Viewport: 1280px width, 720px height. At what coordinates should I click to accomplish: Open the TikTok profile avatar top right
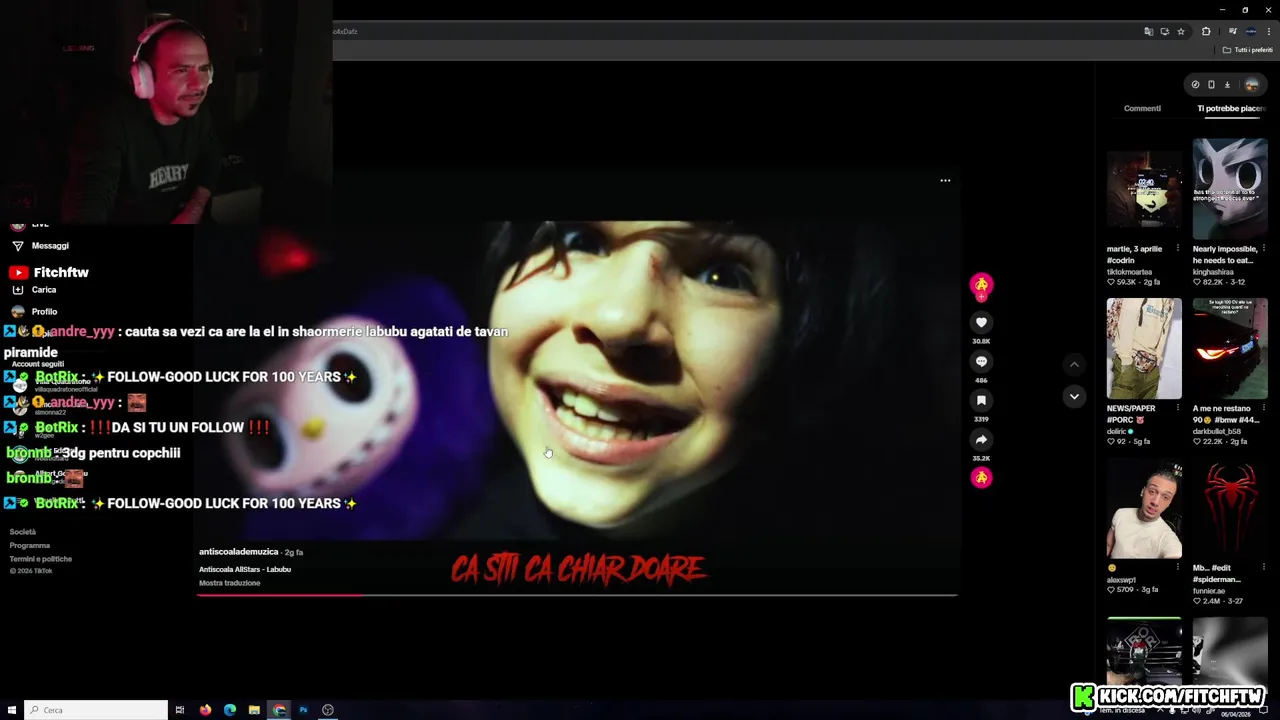1251,84
